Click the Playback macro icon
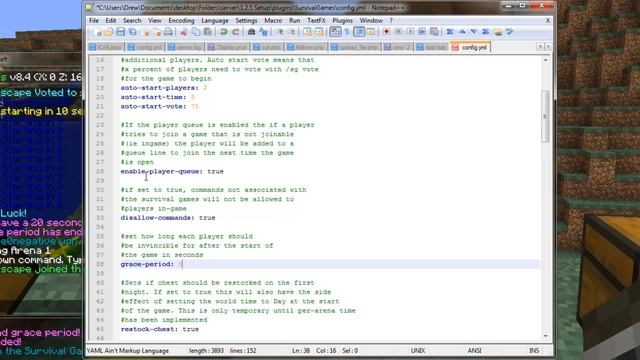 click(410, 32)
